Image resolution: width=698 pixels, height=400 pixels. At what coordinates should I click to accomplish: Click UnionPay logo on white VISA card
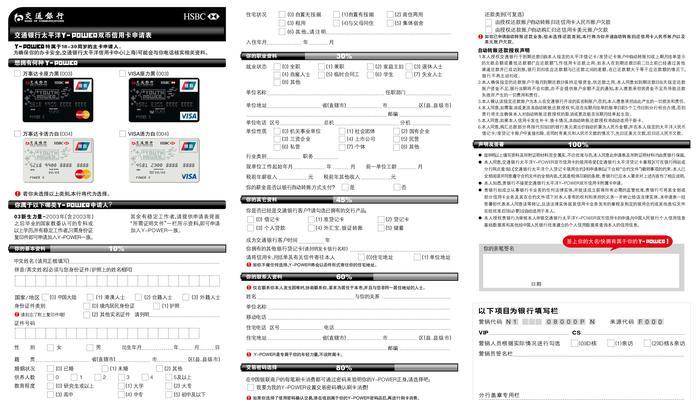(189, 146)
